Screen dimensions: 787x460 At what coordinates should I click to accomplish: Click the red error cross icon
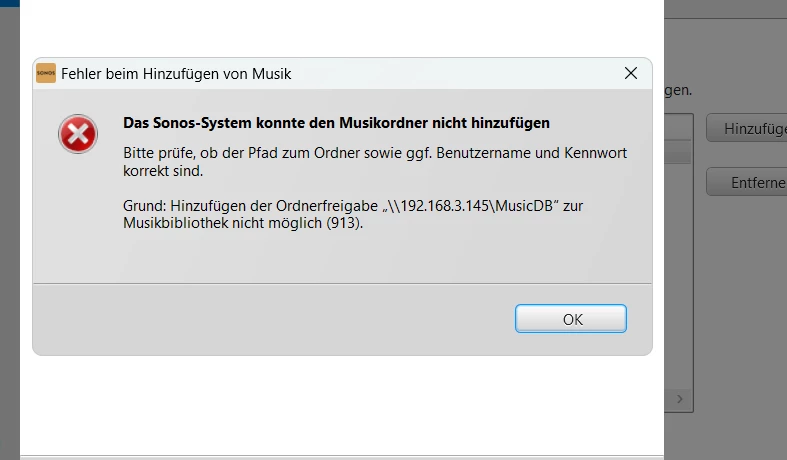(77, 135)
